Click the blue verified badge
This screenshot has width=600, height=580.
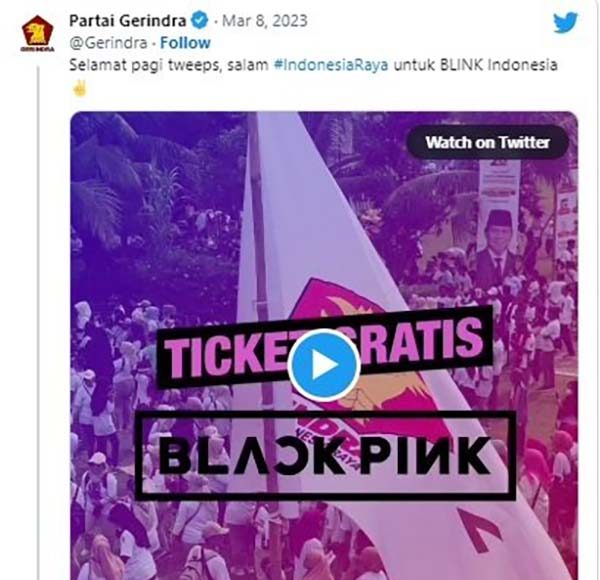pos(199,20)
